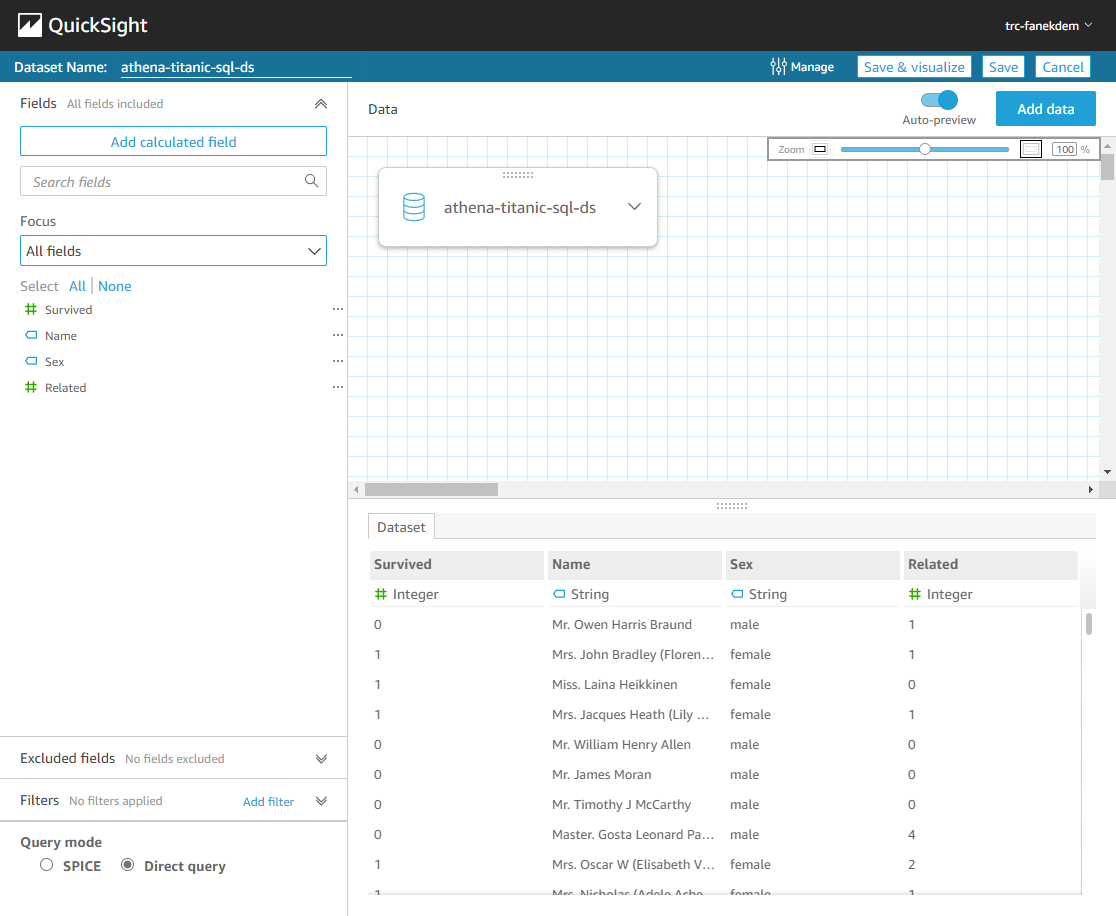Click the integer hash icon beside Related field

click(31, 387)
